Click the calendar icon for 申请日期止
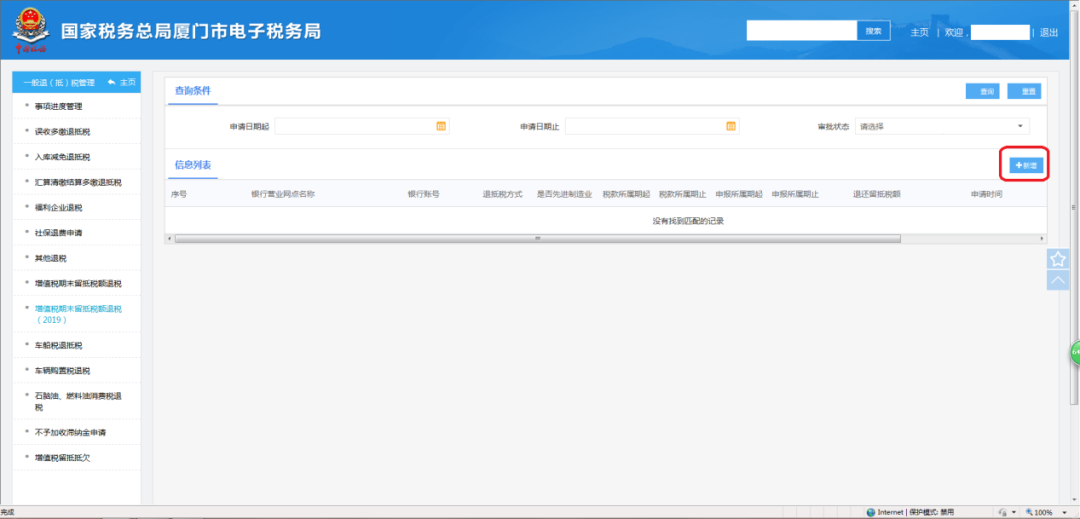This screenshot has width=1080, height=519. [731, 126]
